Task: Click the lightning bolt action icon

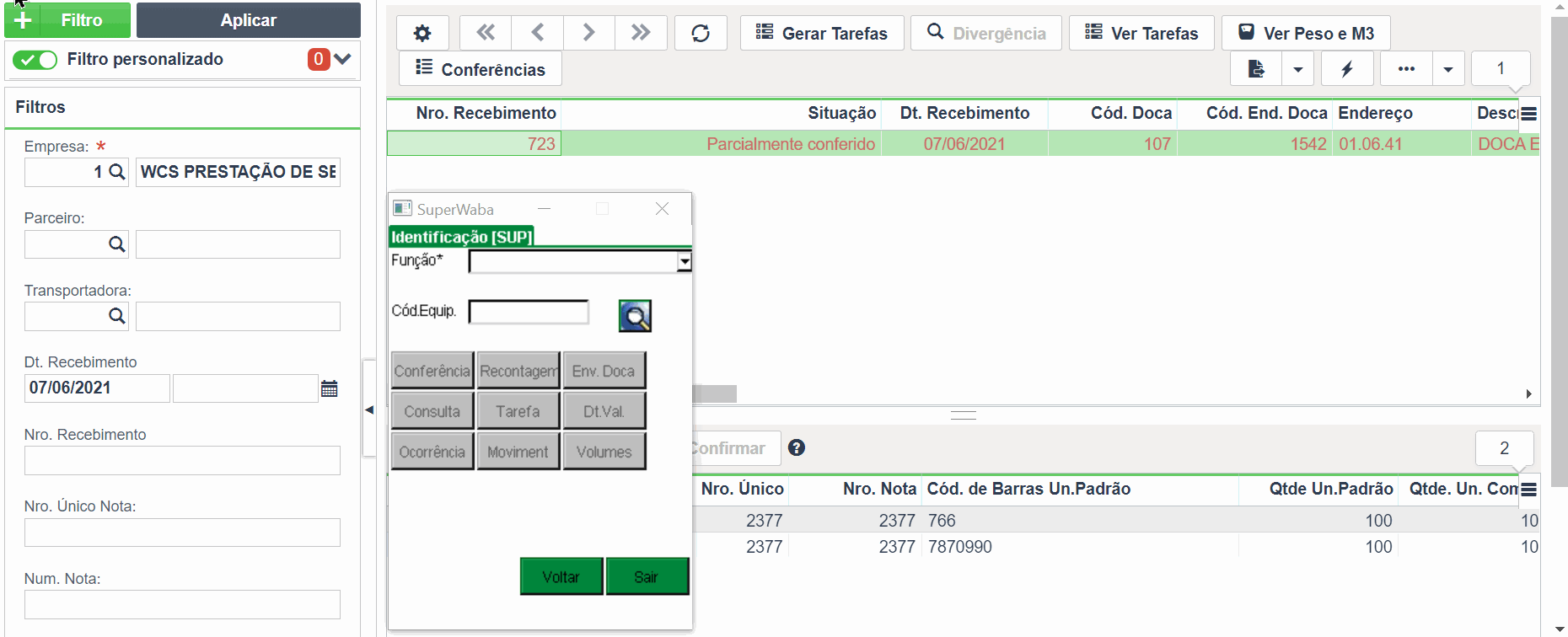Action: (x=1347, y=68)
